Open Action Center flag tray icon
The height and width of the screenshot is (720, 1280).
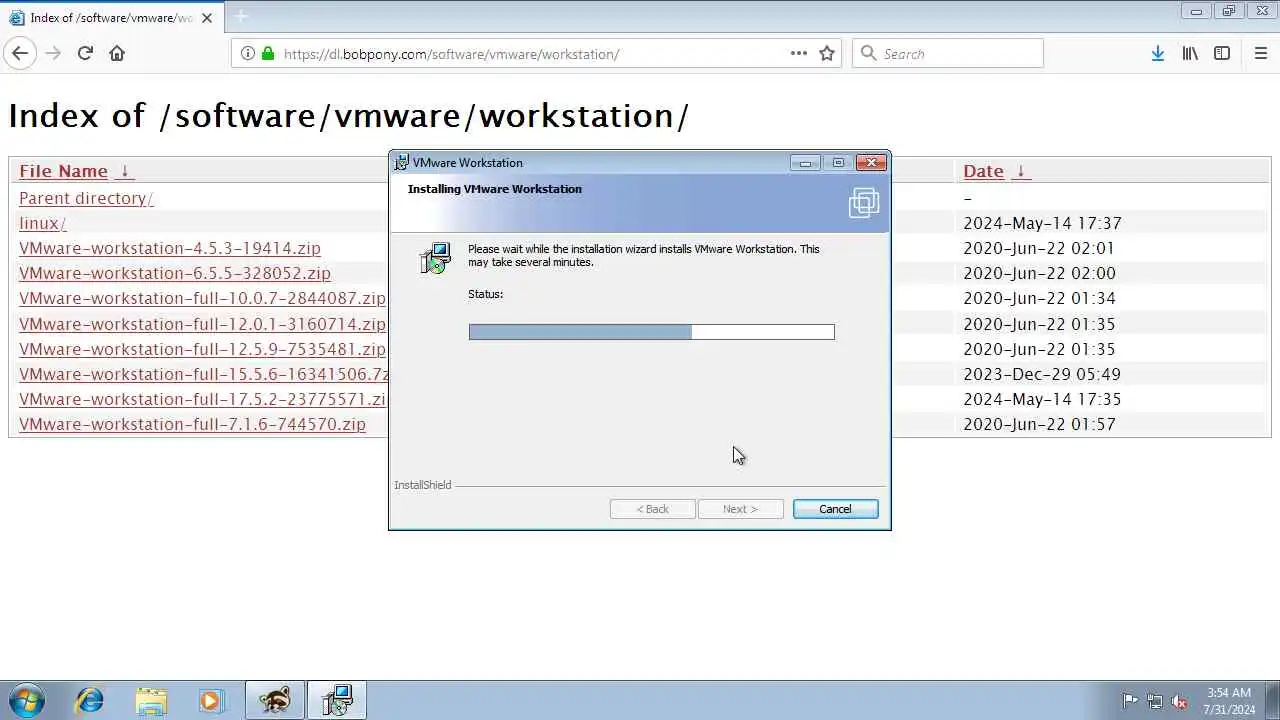click(1130, 701)
